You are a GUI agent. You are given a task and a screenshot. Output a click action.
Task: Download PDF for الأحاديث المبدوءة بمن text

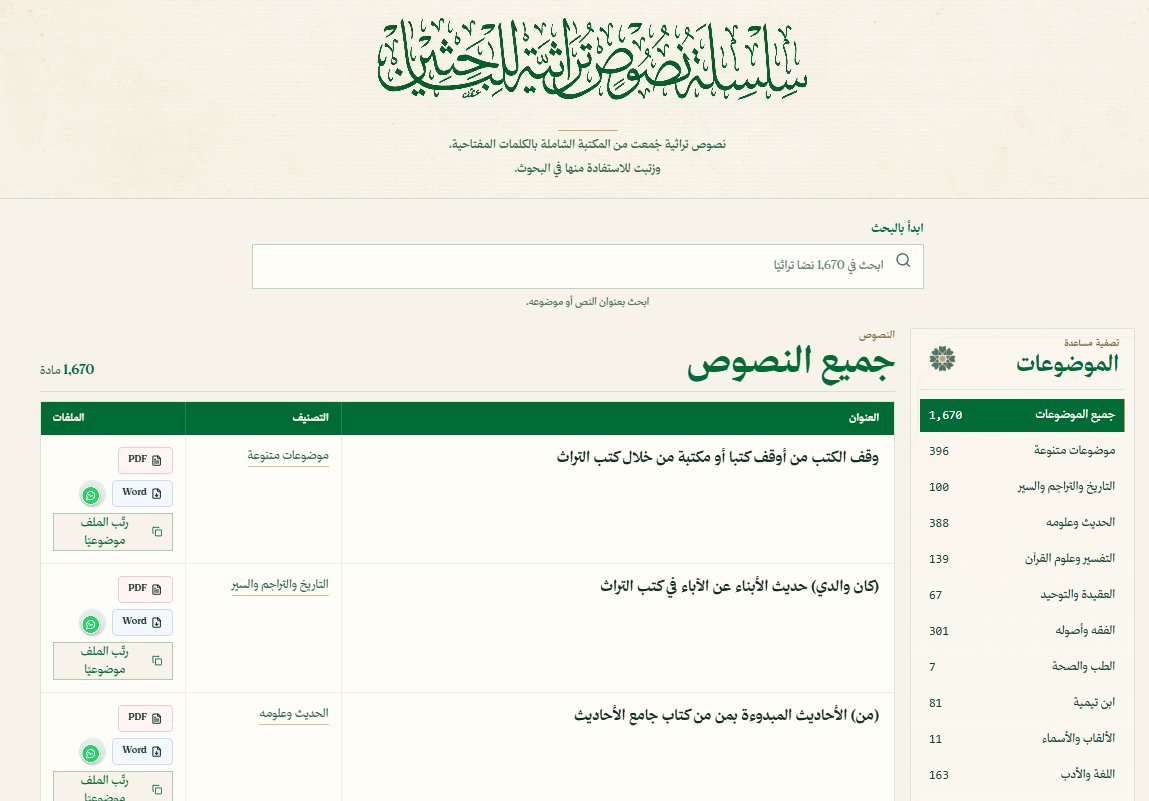point(145,718)
